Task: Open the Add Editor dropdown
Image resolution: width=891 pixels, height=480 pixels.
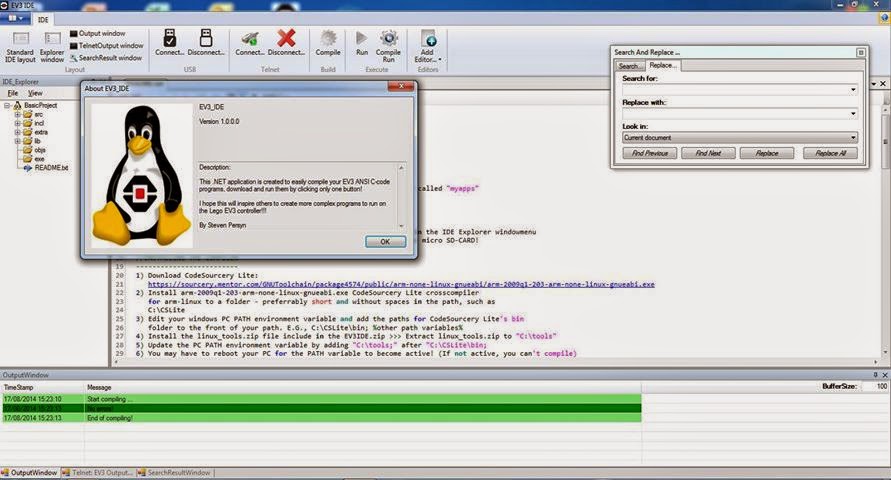Action: point(427,47)
